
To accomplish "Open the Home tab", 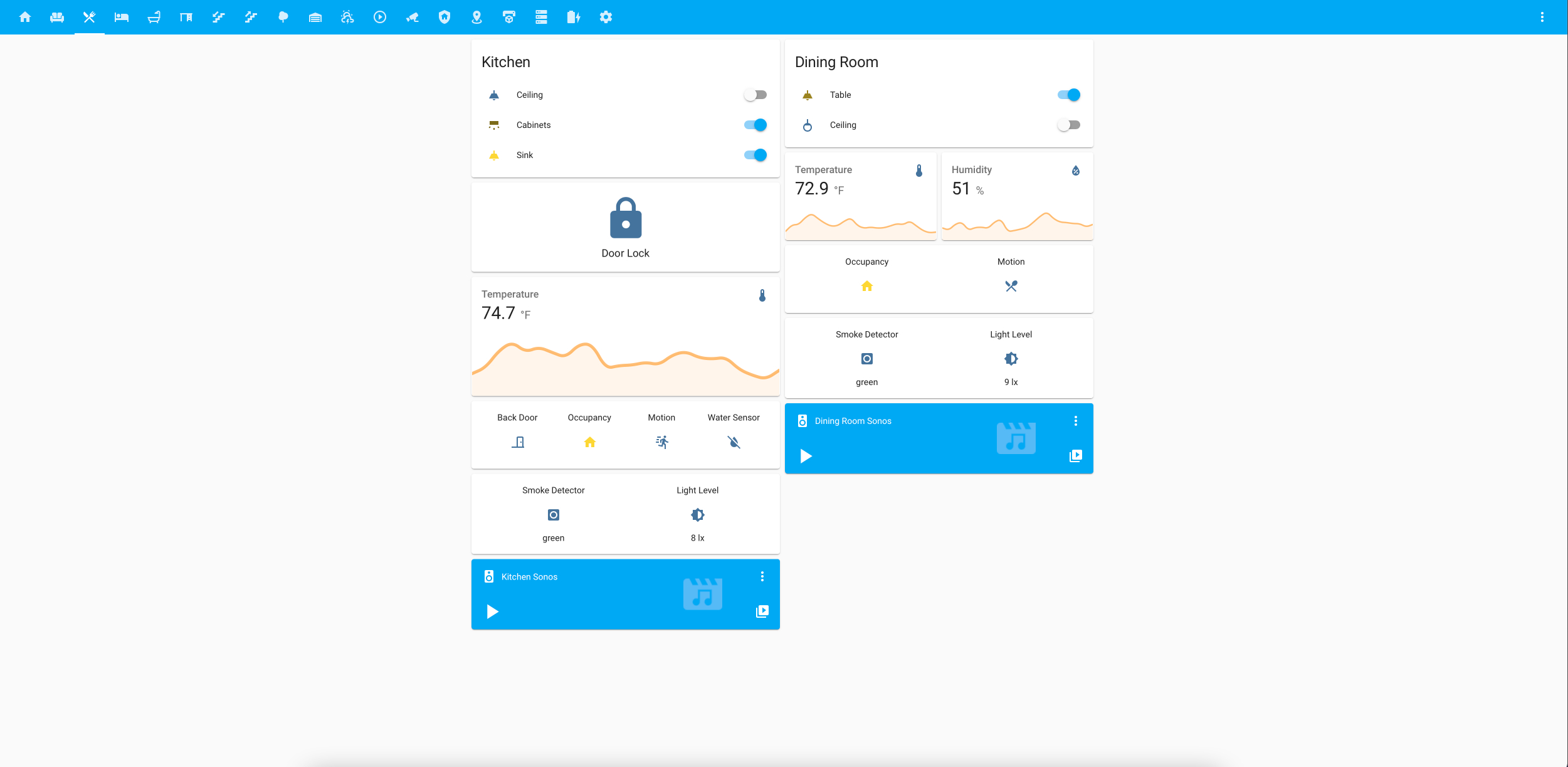I will 25,17.
